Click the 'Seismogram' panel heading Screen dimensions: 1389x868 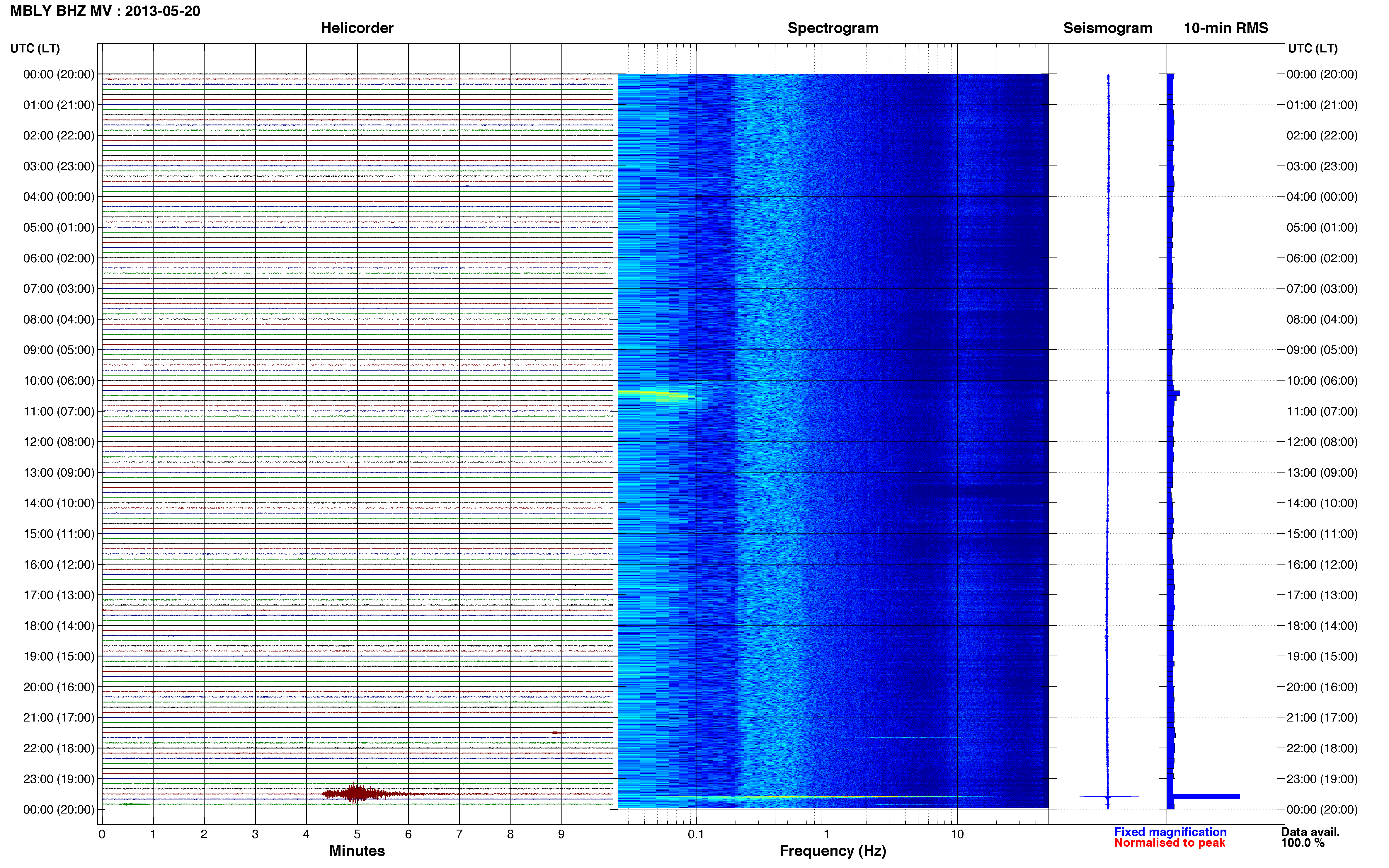(1107, 28)
